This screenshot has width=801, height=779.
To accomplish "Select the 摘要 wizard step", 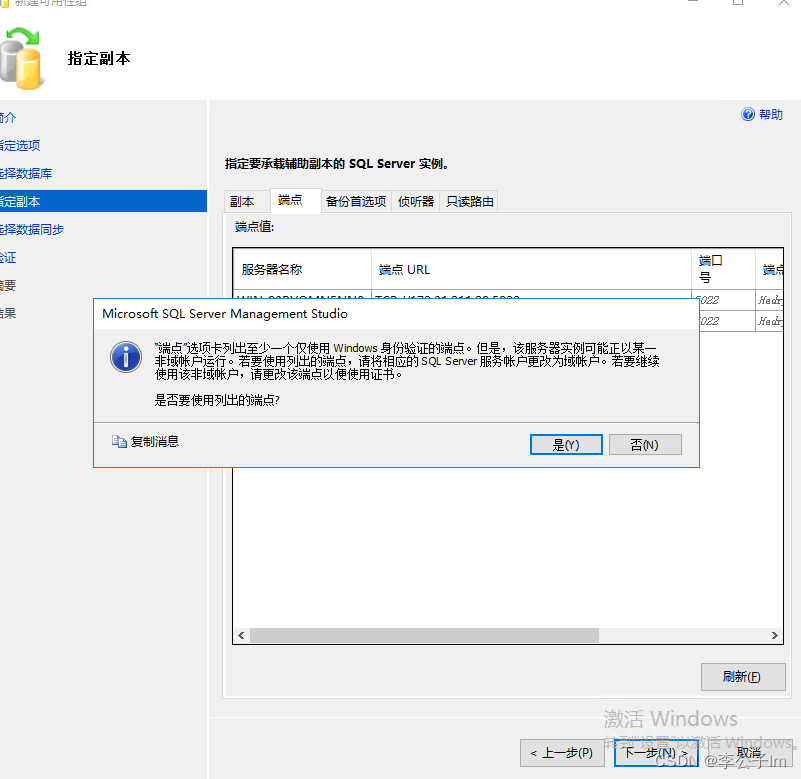I will (11, 284).
